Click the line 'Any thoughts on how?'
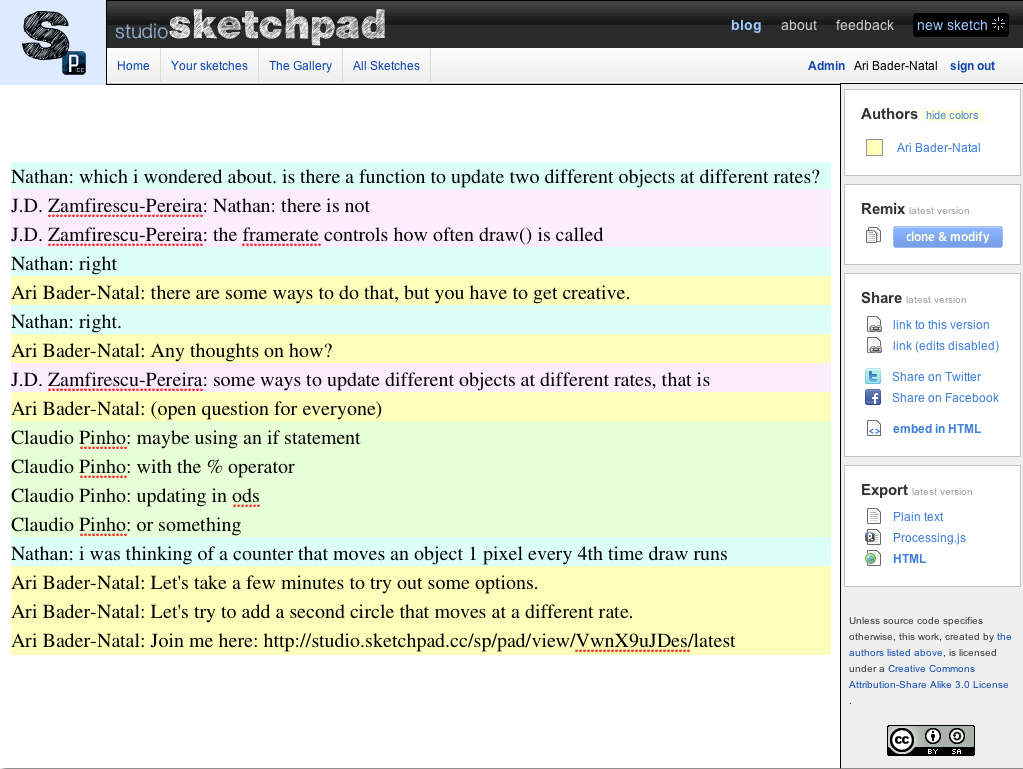This screenshot has height=769, width=1023. (421, 351)
